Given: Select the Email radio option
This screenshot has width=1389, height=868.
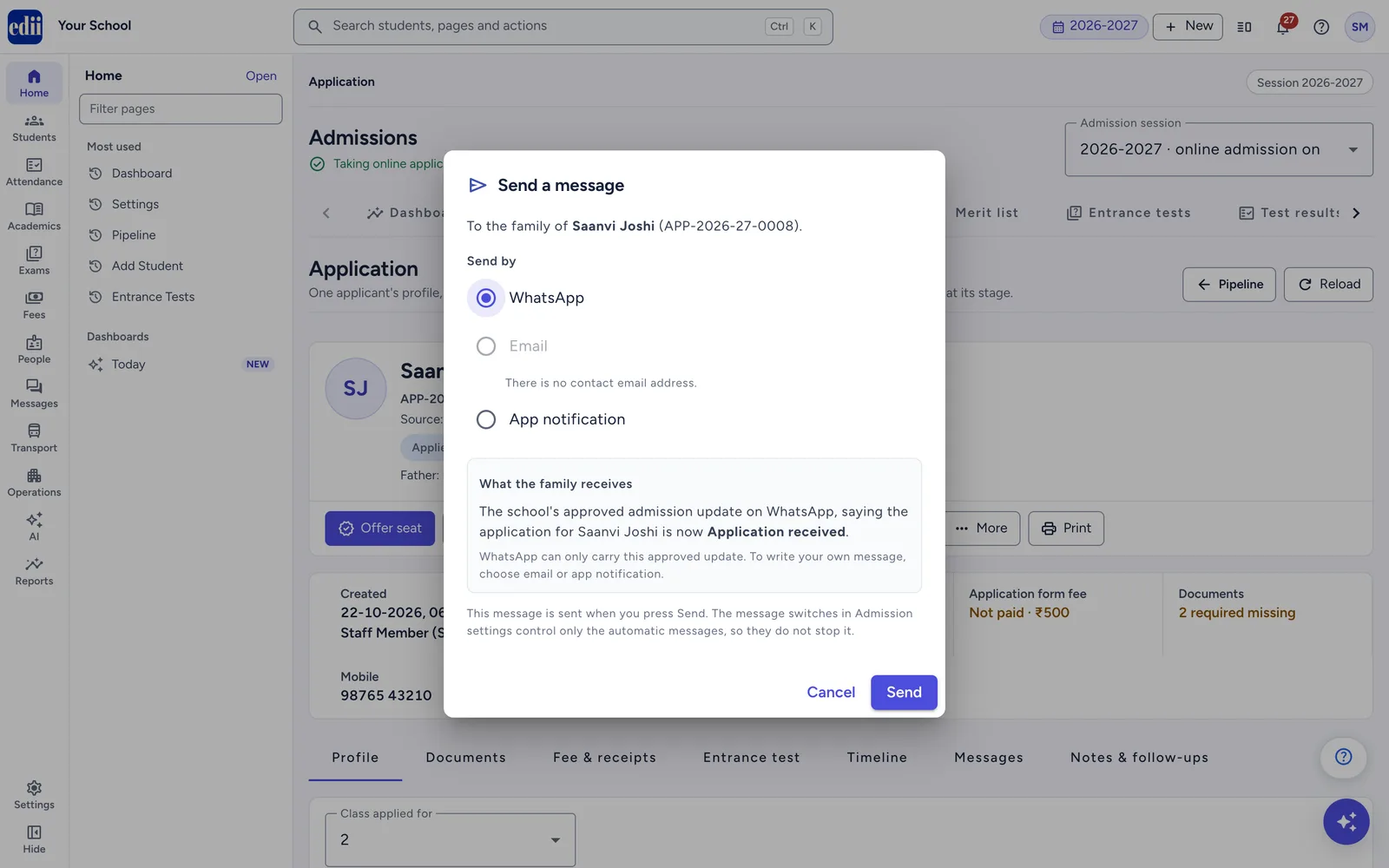Looking at the screenshot, I should coord(486,346).
